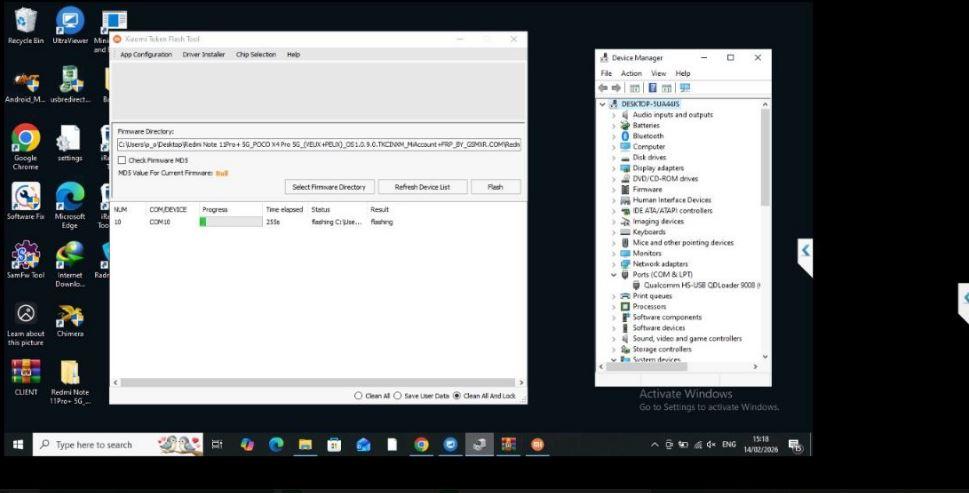Launch Chimera from the desktop
The height and width of the screenshot is (493, 969).
[70, 318]
